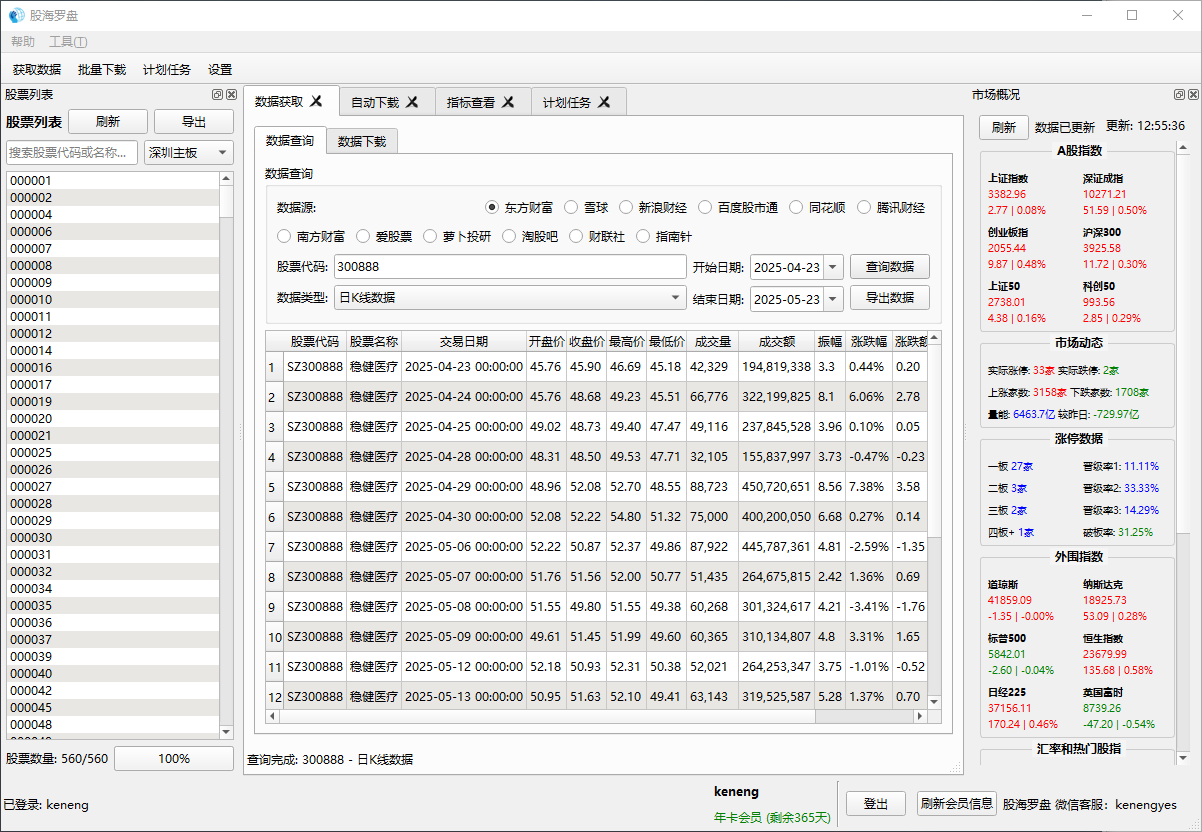Click 设置 in the toolbar
The width and height of the screenshot is (1202, 832).
(x=220, y=70)
